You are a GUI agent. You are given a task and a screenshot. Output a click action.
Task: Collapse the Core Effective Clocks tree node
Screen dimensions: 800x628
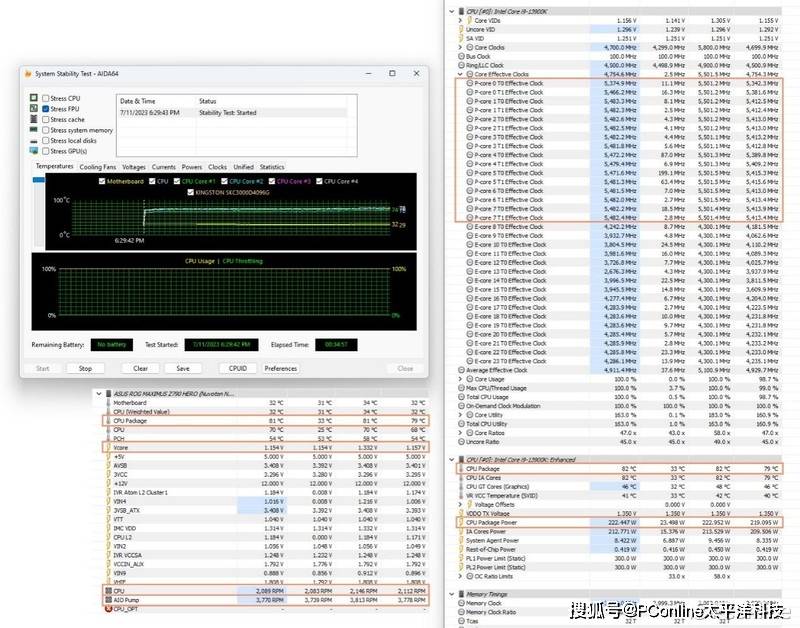(x=460, y=74)
